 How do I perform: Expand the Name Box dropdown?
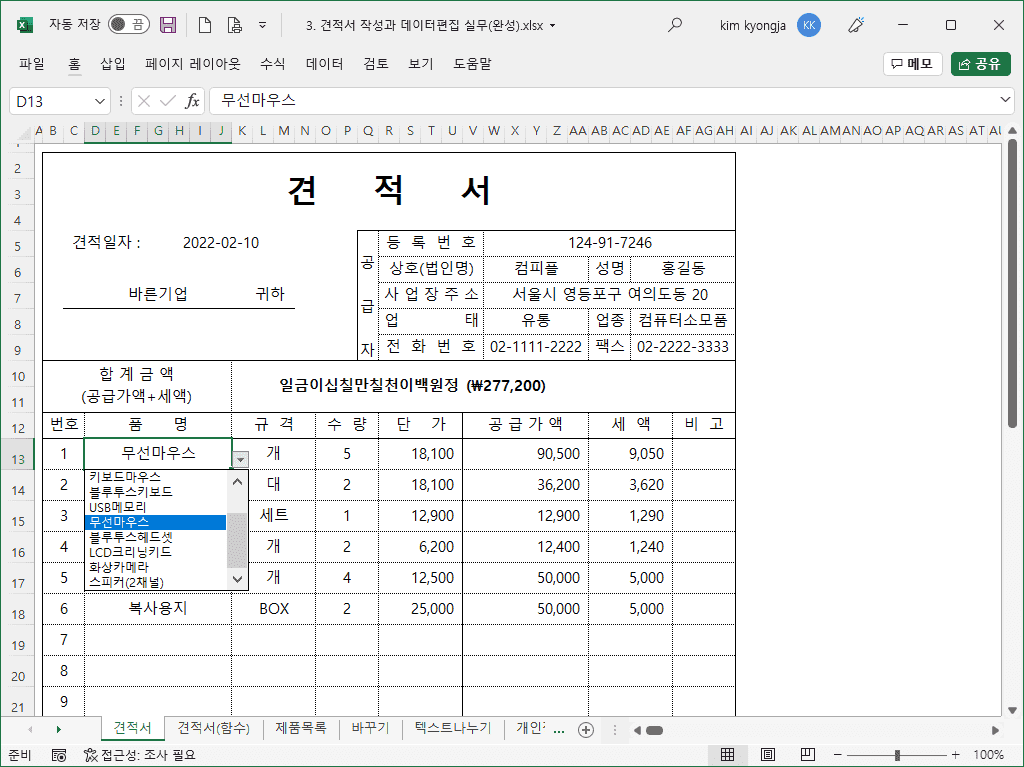click(100, 101)
